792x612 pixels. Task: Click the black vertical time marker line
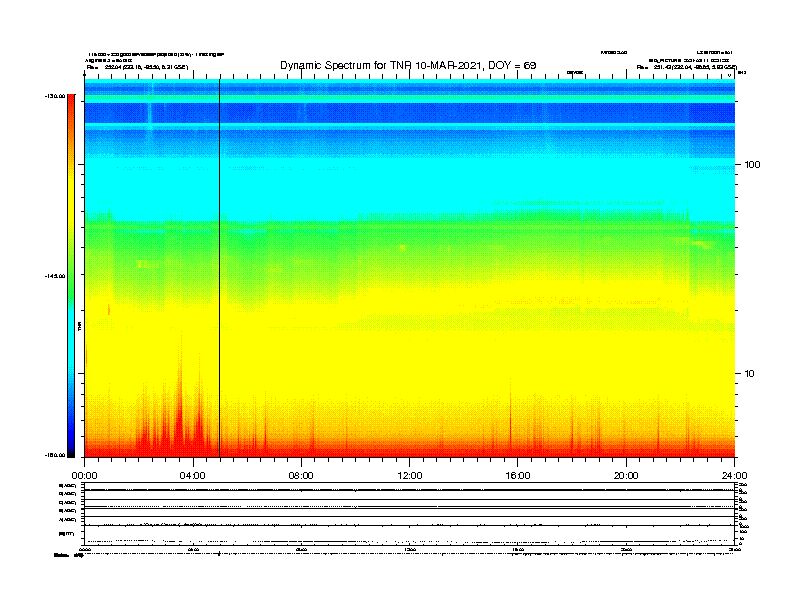[219, 268]
